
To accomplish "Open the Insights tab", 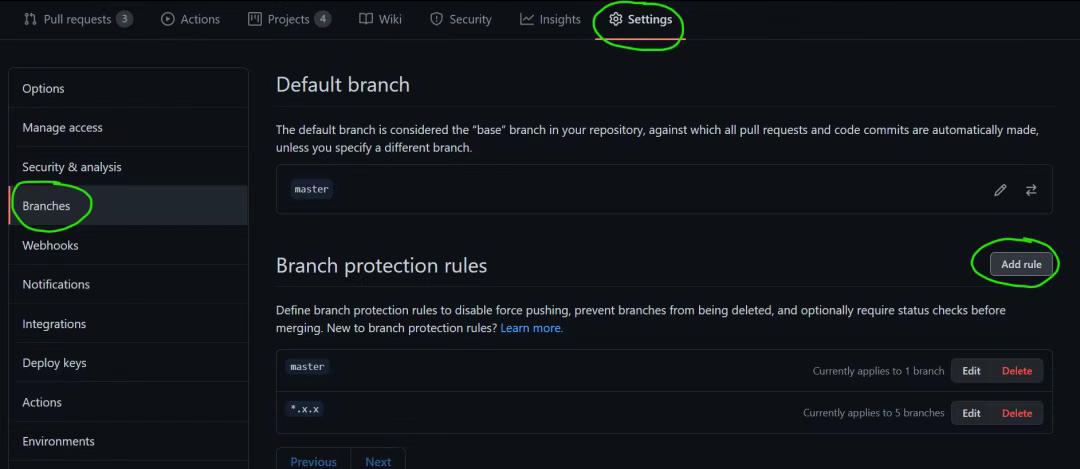I will coord(550,19).
